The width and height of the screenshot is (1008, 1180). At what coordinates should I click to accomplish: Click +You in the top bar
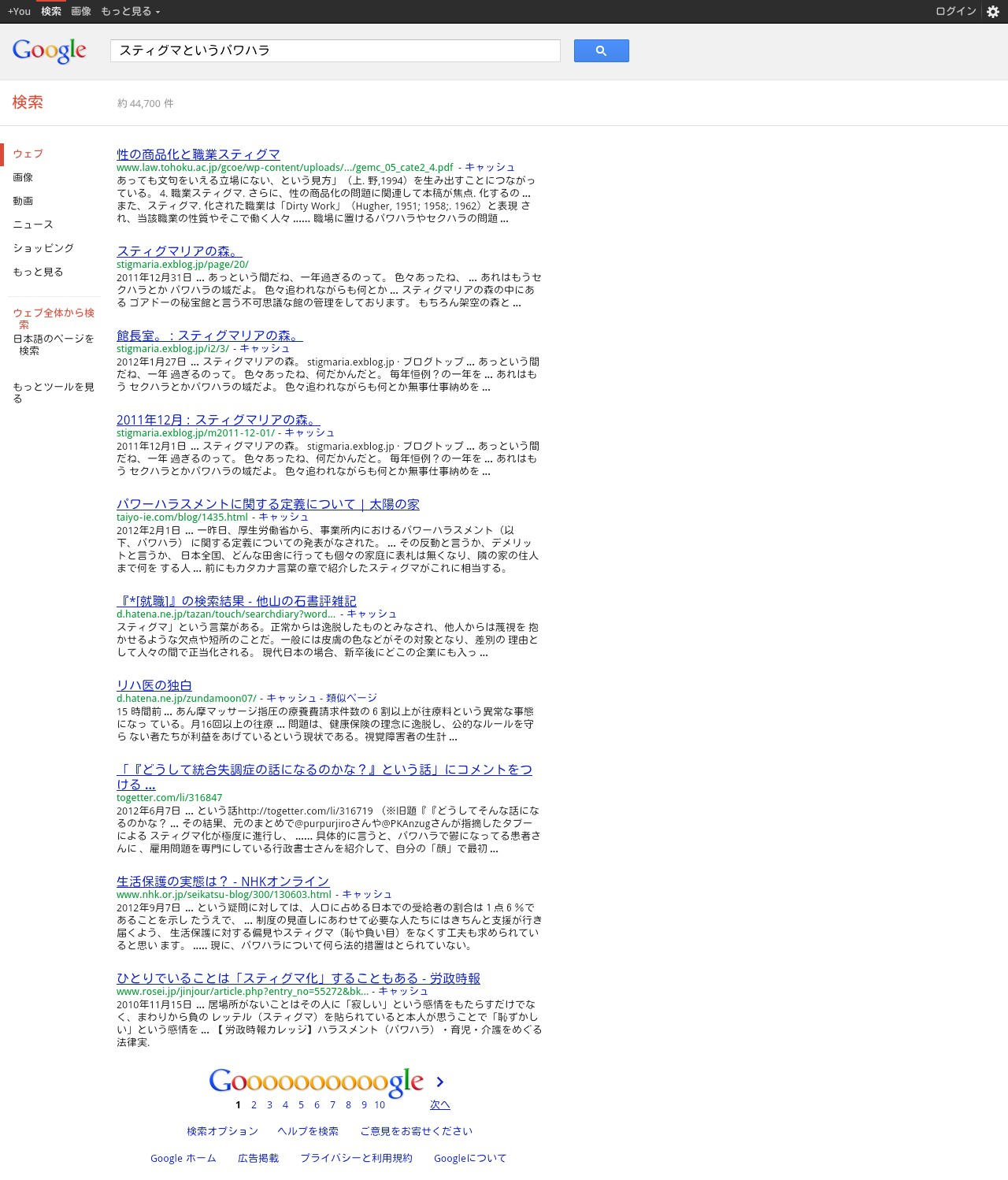(19, 11)
